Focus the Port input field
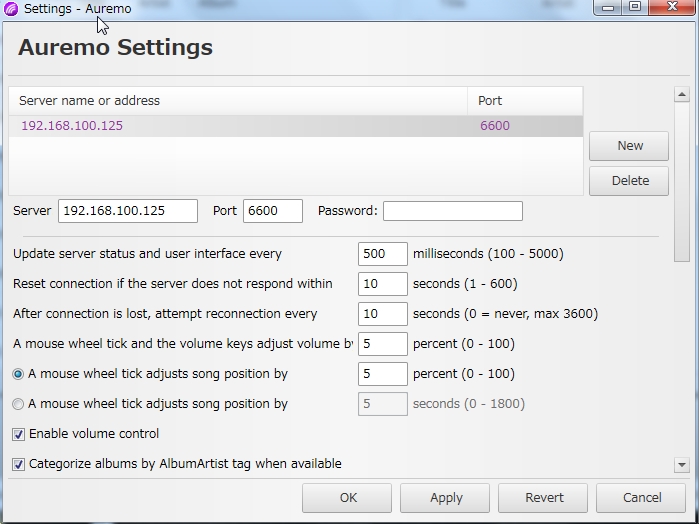The image size is (699, 524). point(273,211)
